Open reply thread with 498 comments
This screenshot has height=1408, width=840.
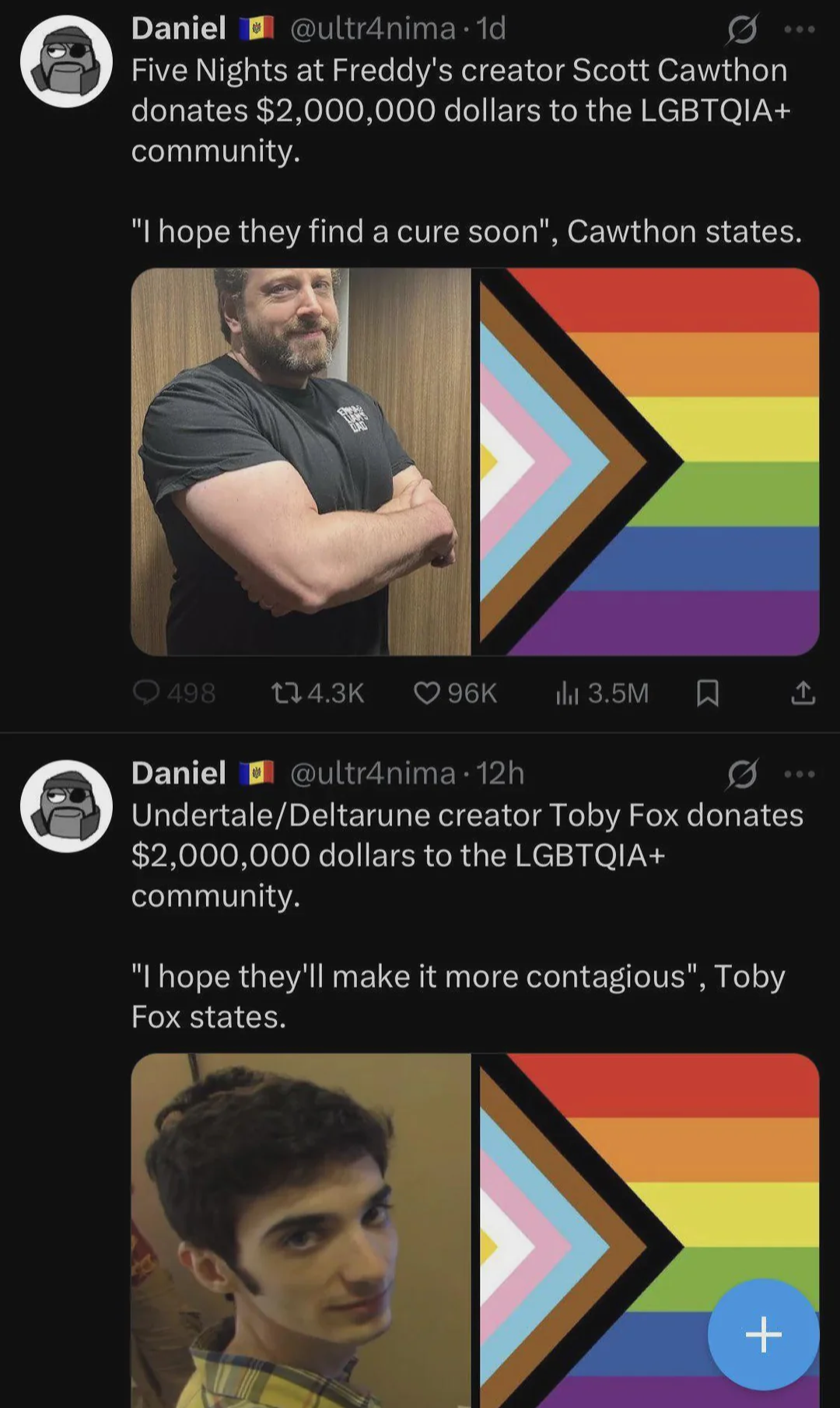point(174,692)
